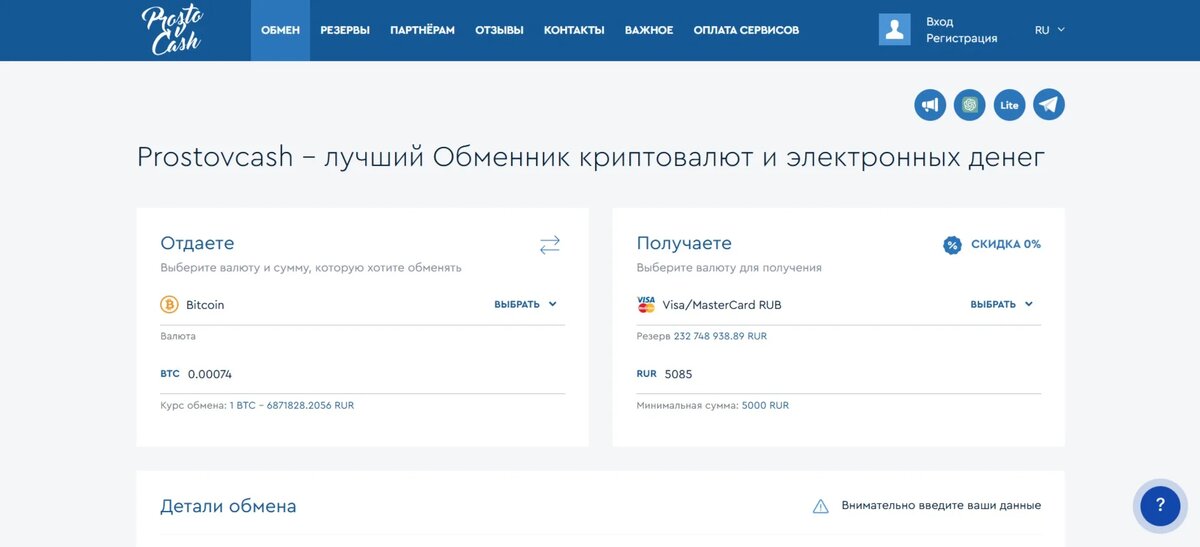Click the BTC amount field 0.00074
1200x547 pixels.
pyautogui.click(x=362, y=374)
